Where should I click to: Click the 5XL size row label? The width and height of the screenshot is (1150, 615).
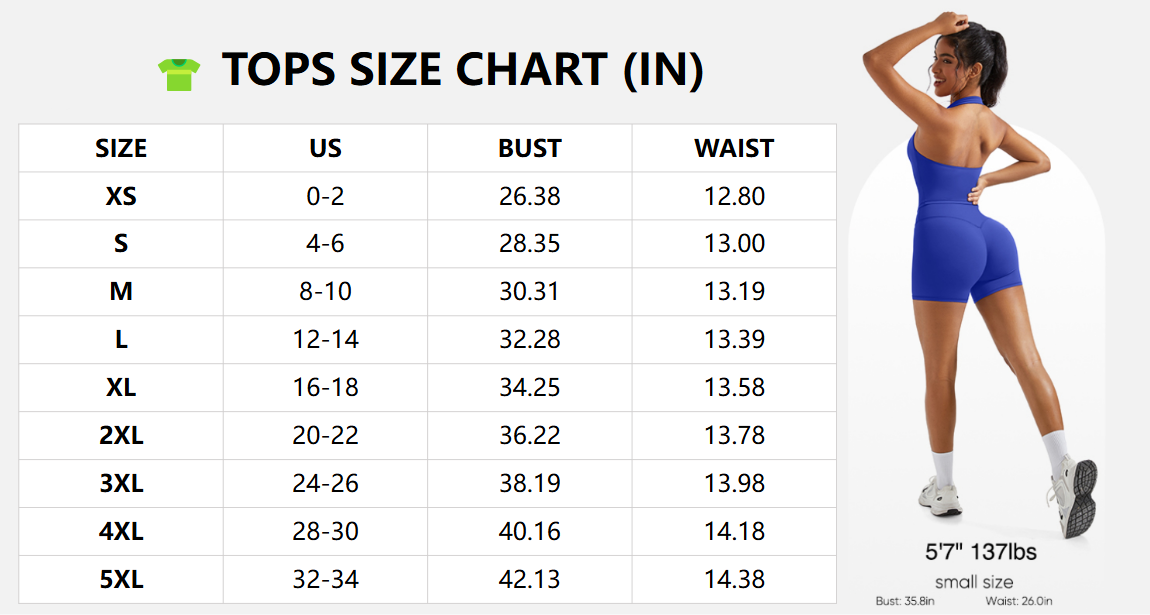click(x=121, y=580)
